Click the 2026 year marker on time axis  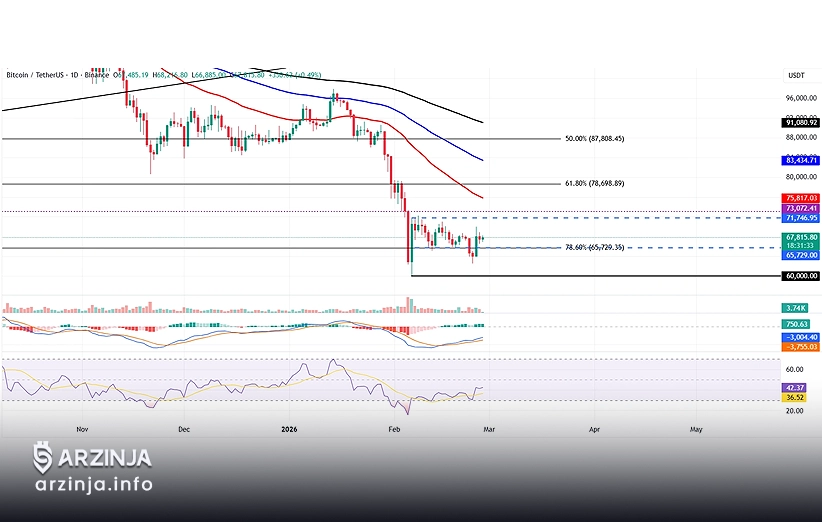click(x=288, y=428)
